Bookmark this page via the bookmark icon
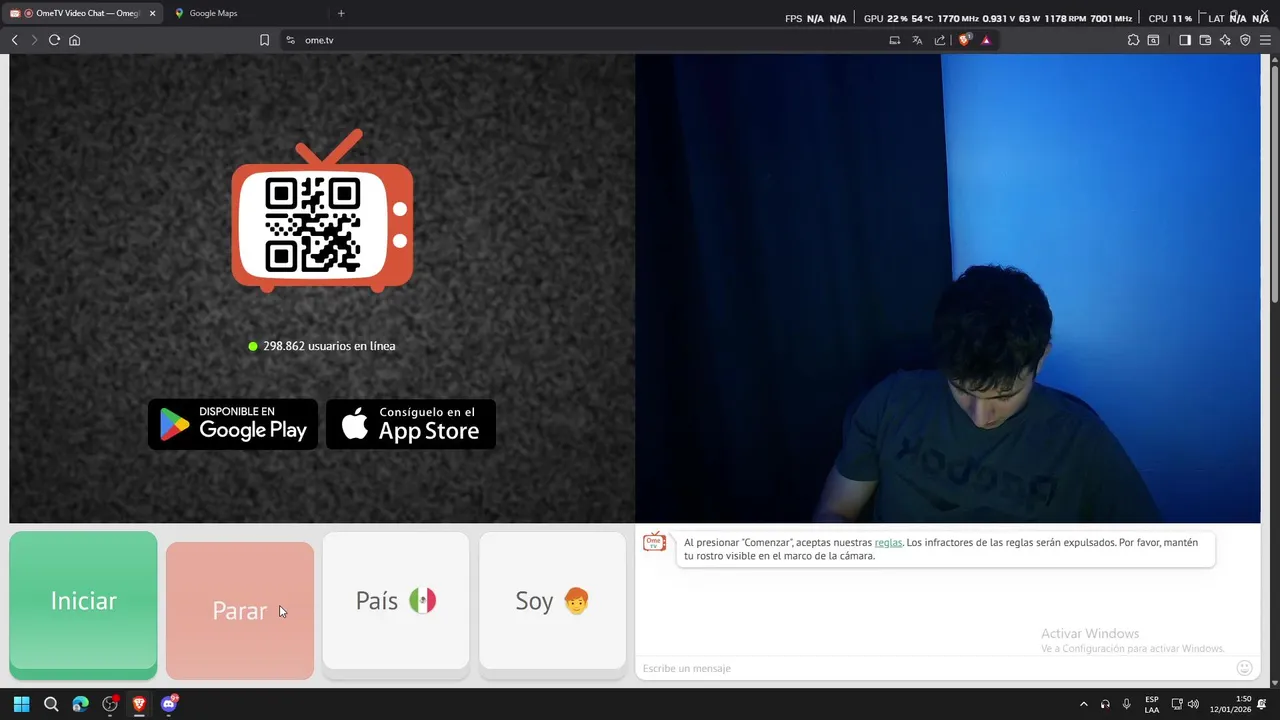 [x=264, y=40]
